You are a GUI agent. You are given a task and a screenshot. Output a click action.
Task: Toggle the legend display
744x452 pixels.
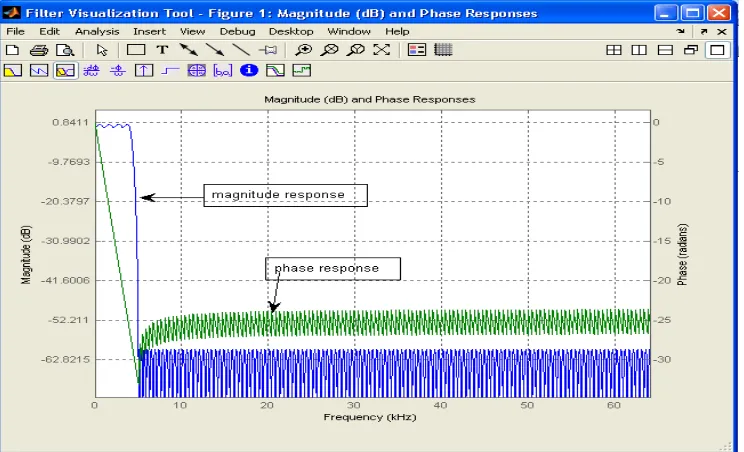pyautogui.click(x=417, y=50)
